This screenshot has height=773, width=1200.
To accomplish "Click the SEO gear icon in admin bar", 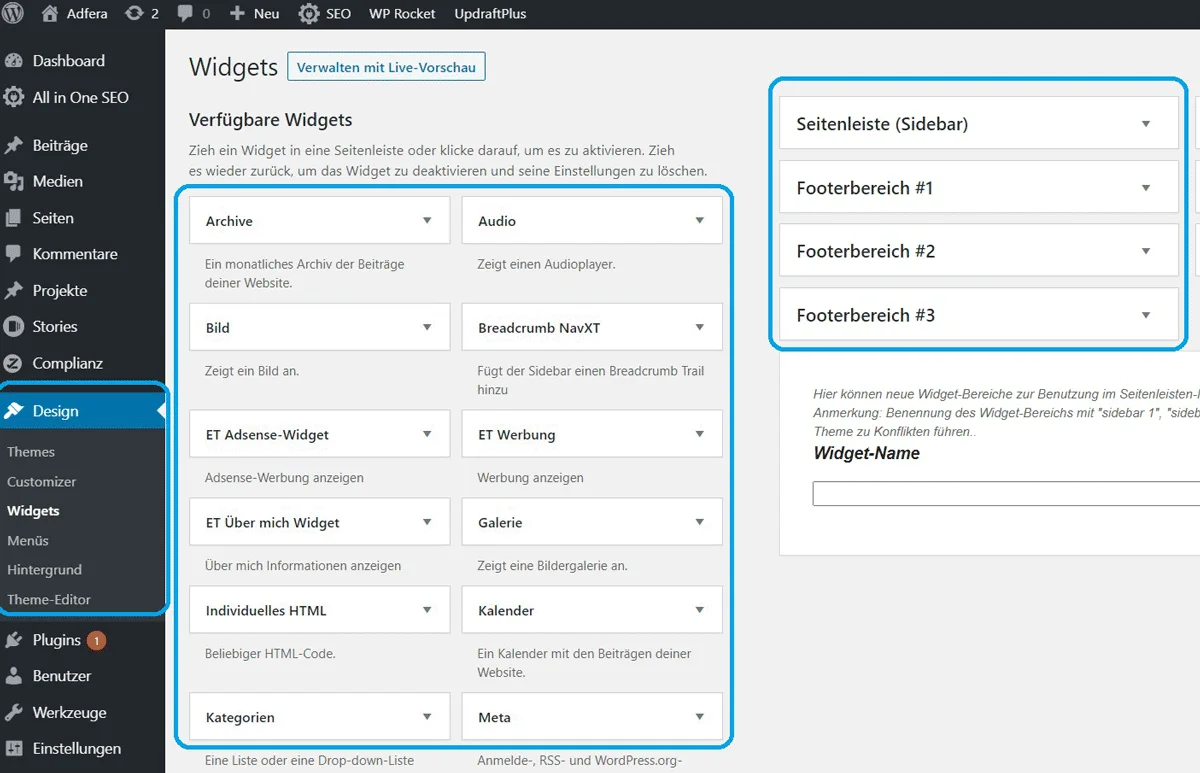I will click(x=306, y=13).
